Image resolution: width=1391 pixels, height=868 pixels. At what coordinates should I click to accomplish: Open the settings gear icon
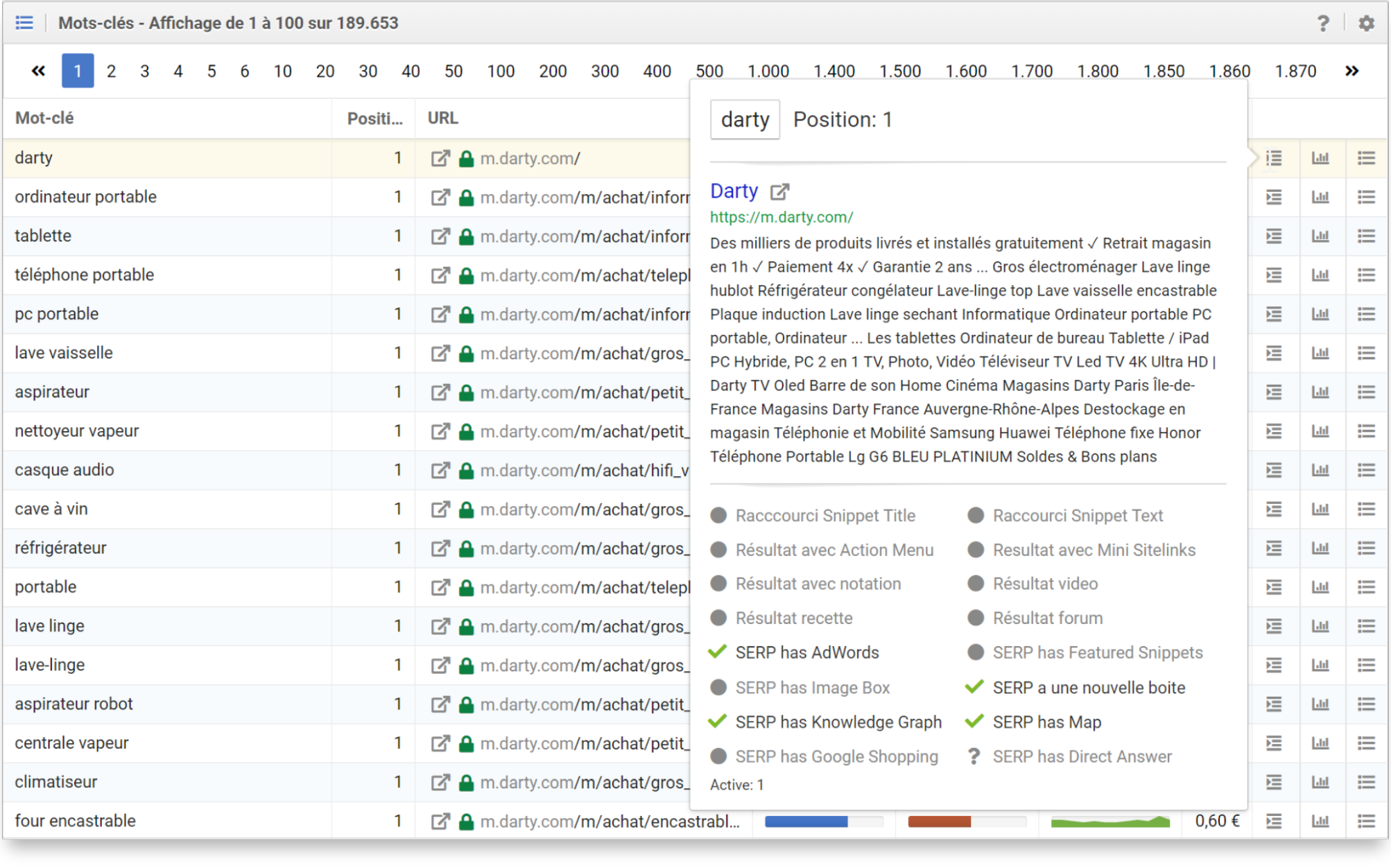[x=1366, y=24]
